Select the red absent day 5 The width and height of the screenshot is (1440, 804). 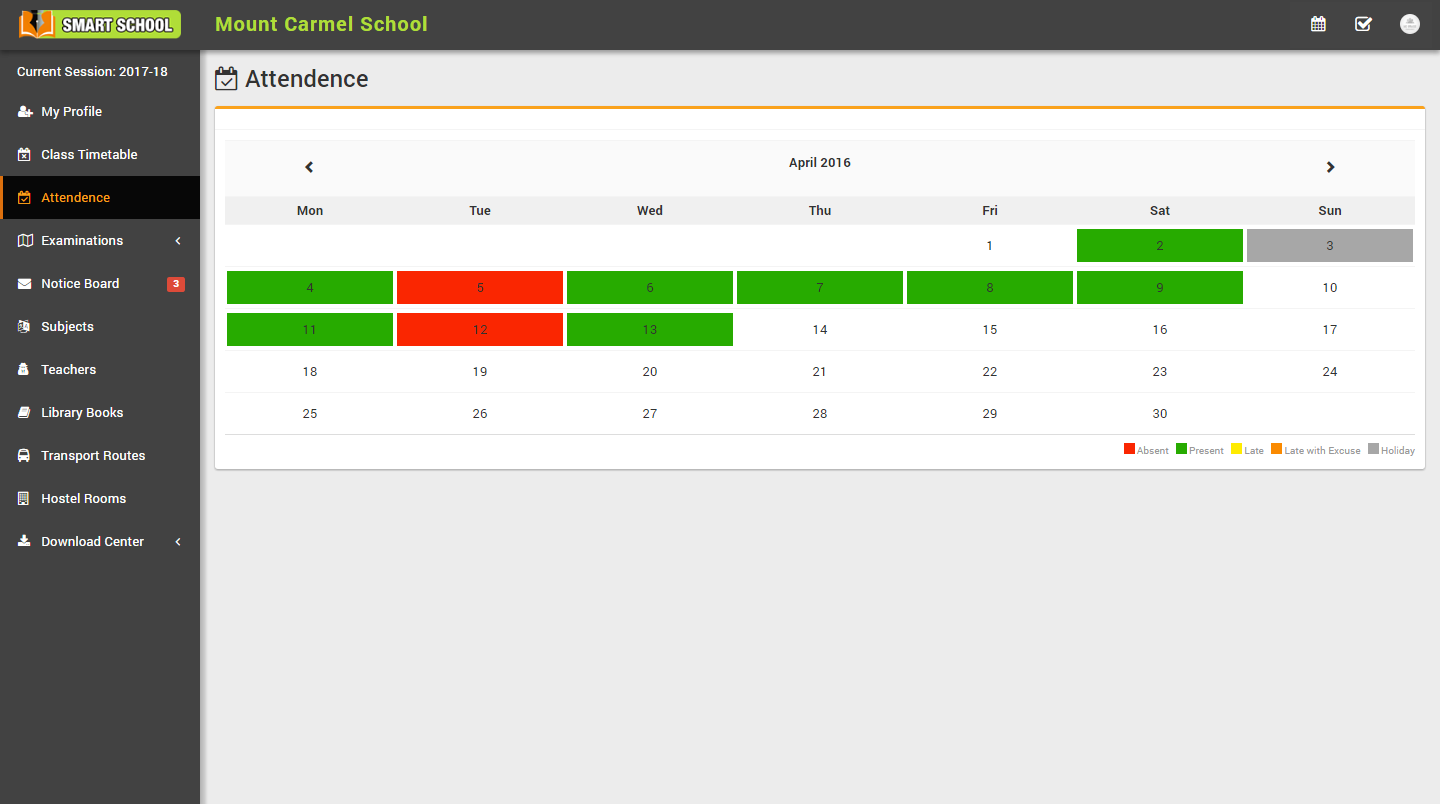click(480, 288)
